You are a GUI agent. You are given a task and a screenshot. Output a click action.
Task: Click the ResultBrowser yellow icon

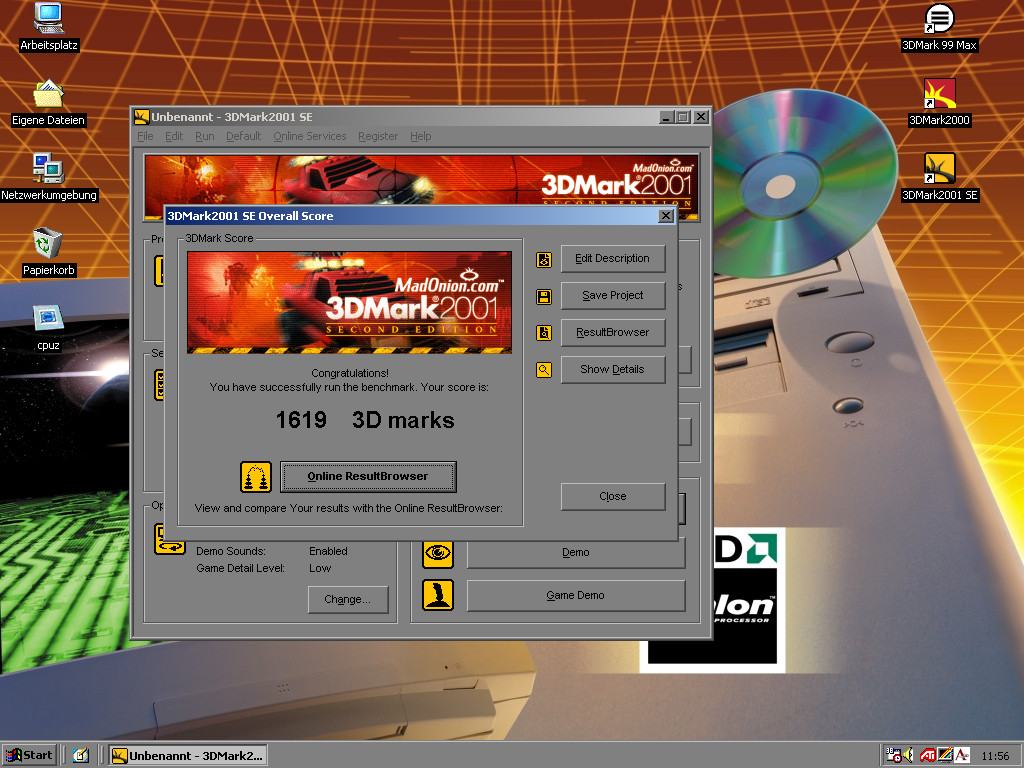[x=544, y=333]
